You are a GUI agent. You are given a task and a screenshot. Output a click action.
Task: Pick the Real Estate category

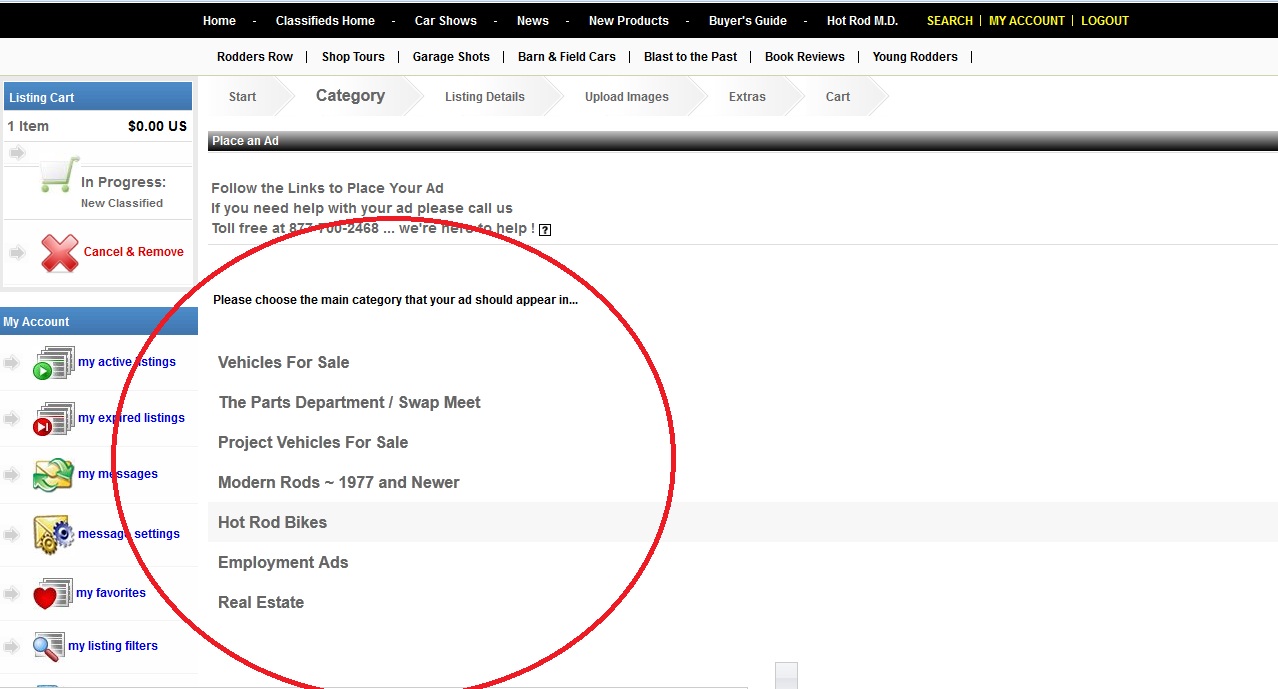point(261,602)
